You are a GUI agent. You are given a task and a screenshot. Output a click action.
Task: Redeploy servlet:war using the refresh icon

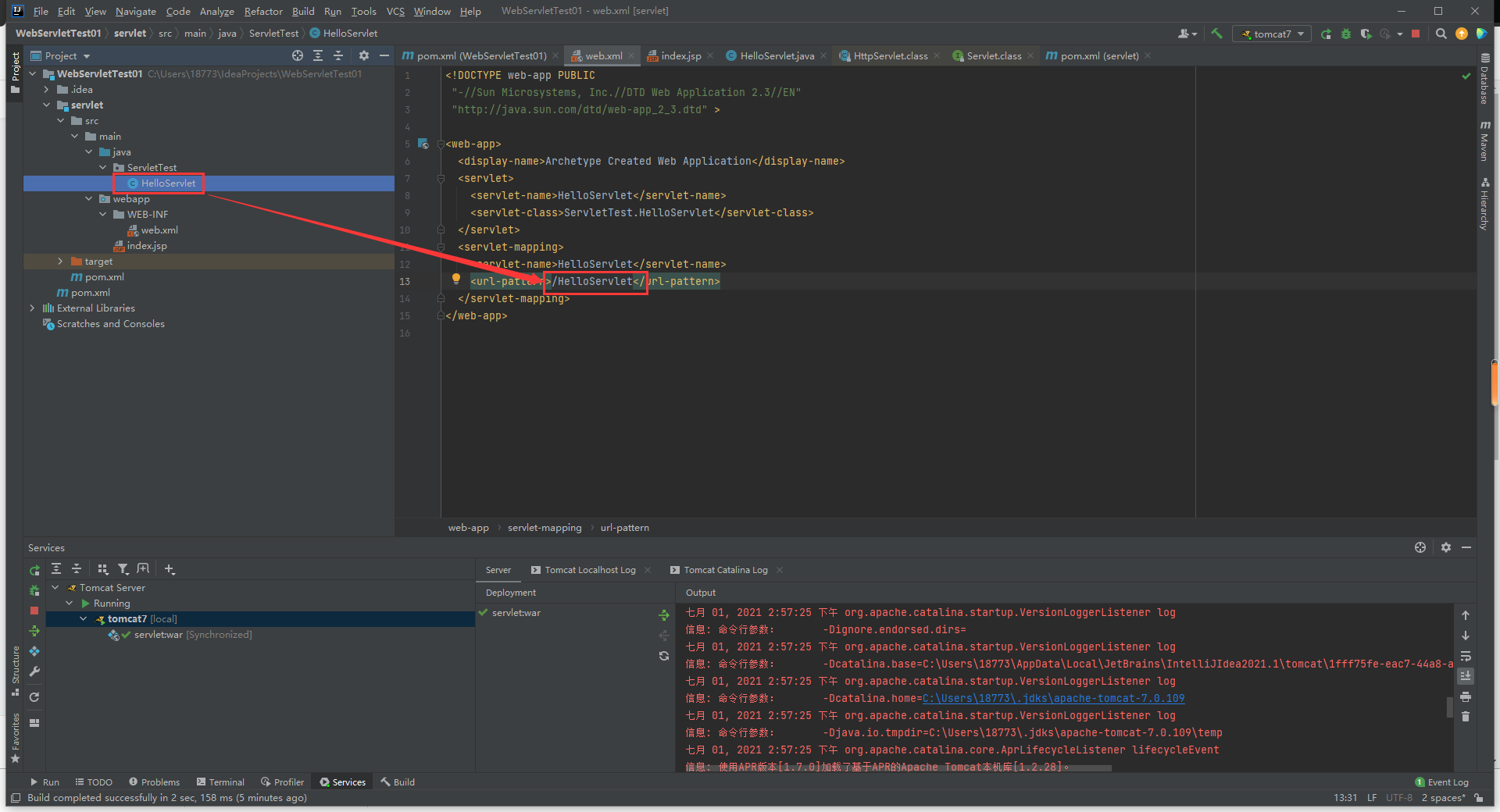[x=664, y=656]
